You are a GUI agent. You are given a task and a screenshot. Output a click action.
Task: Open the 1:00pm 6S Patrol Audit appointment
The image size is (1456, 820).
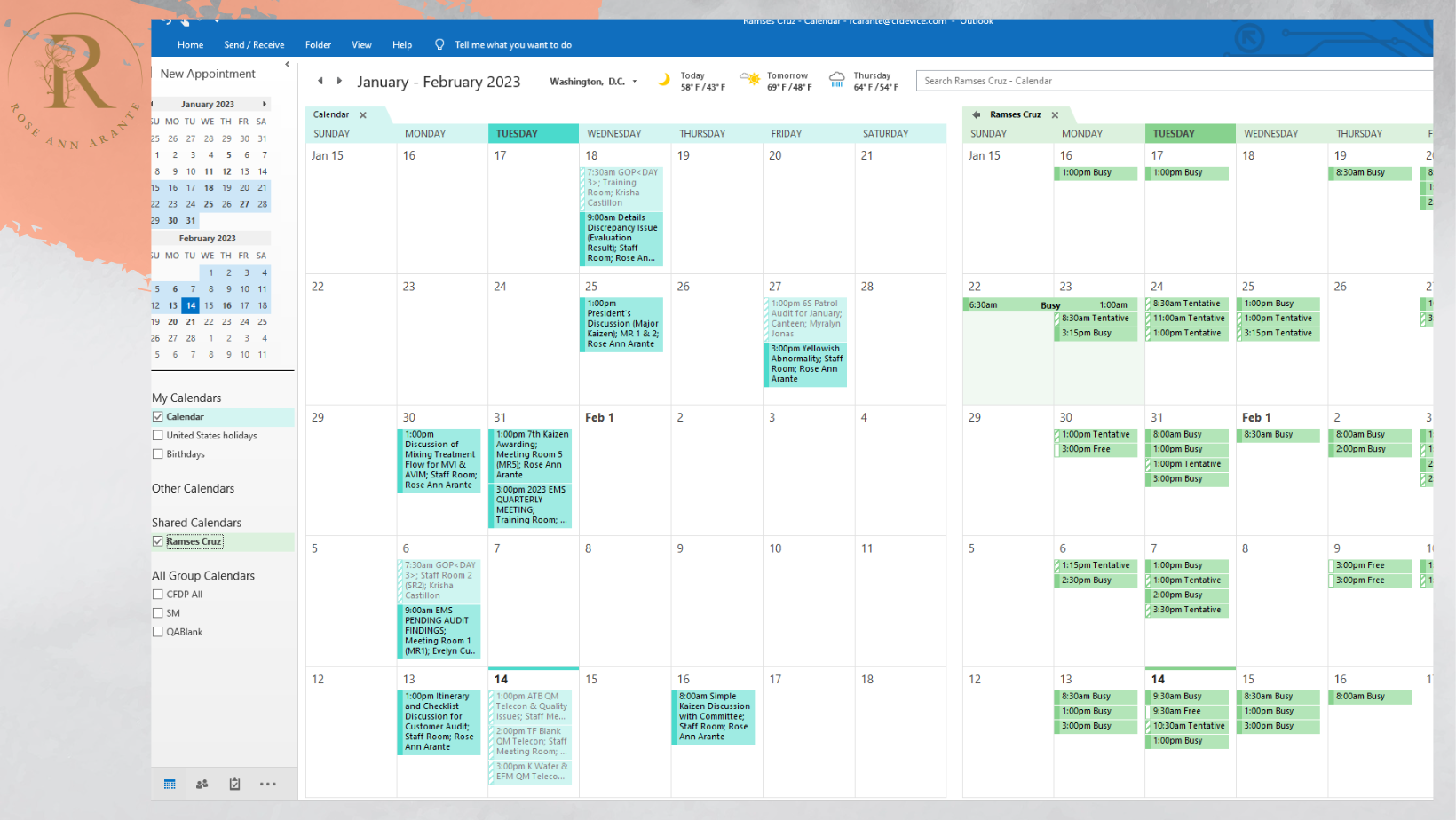point(805,319)
